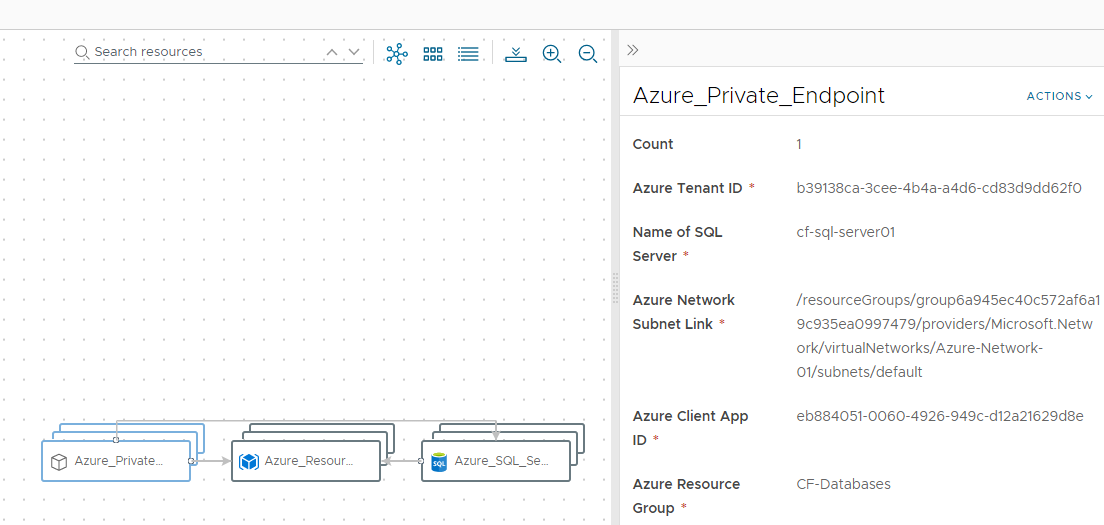Switch to list view
This screenshot has height=525, width=1104.
[x=468, y=53]
